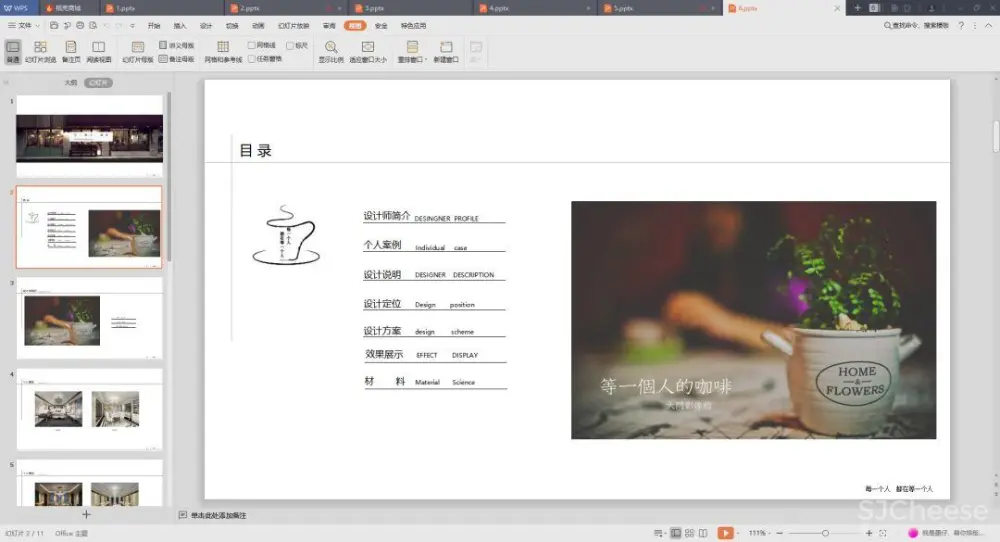The width and height of the screenshot is (1000, 542).
Task: Switch thumbnail pane to 大纲 outline
Action: click(71, 83)
